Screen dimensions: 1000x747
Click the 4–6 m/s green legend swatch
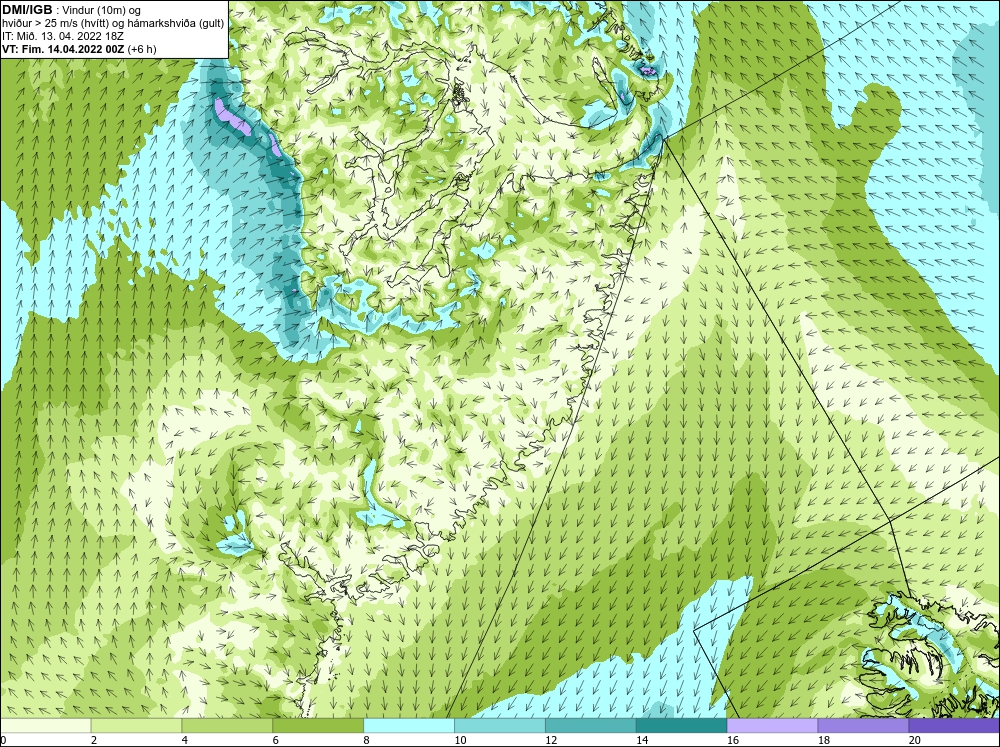[x=227, y=726]
